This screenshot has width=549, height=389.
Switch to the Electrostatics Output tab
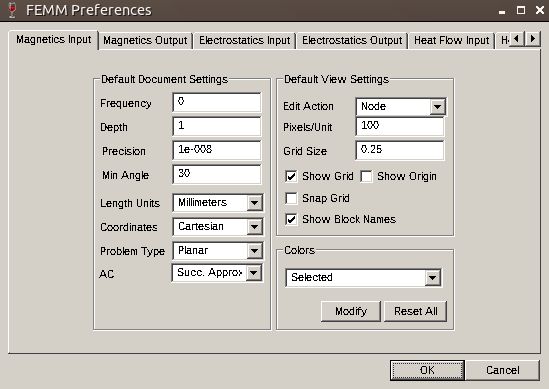[x=352, y=41]
